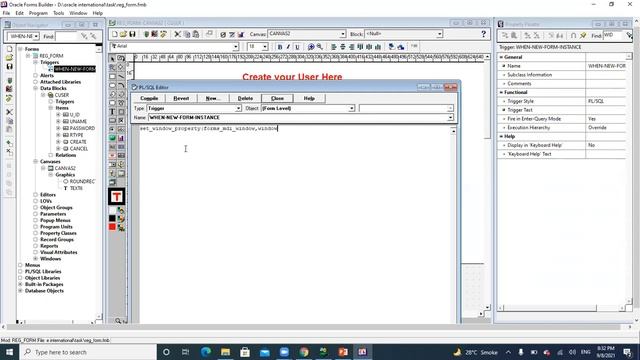Open the File menu
Image resolution: width=640 pixels, height=360 pixels.
(x=6, y=13)
